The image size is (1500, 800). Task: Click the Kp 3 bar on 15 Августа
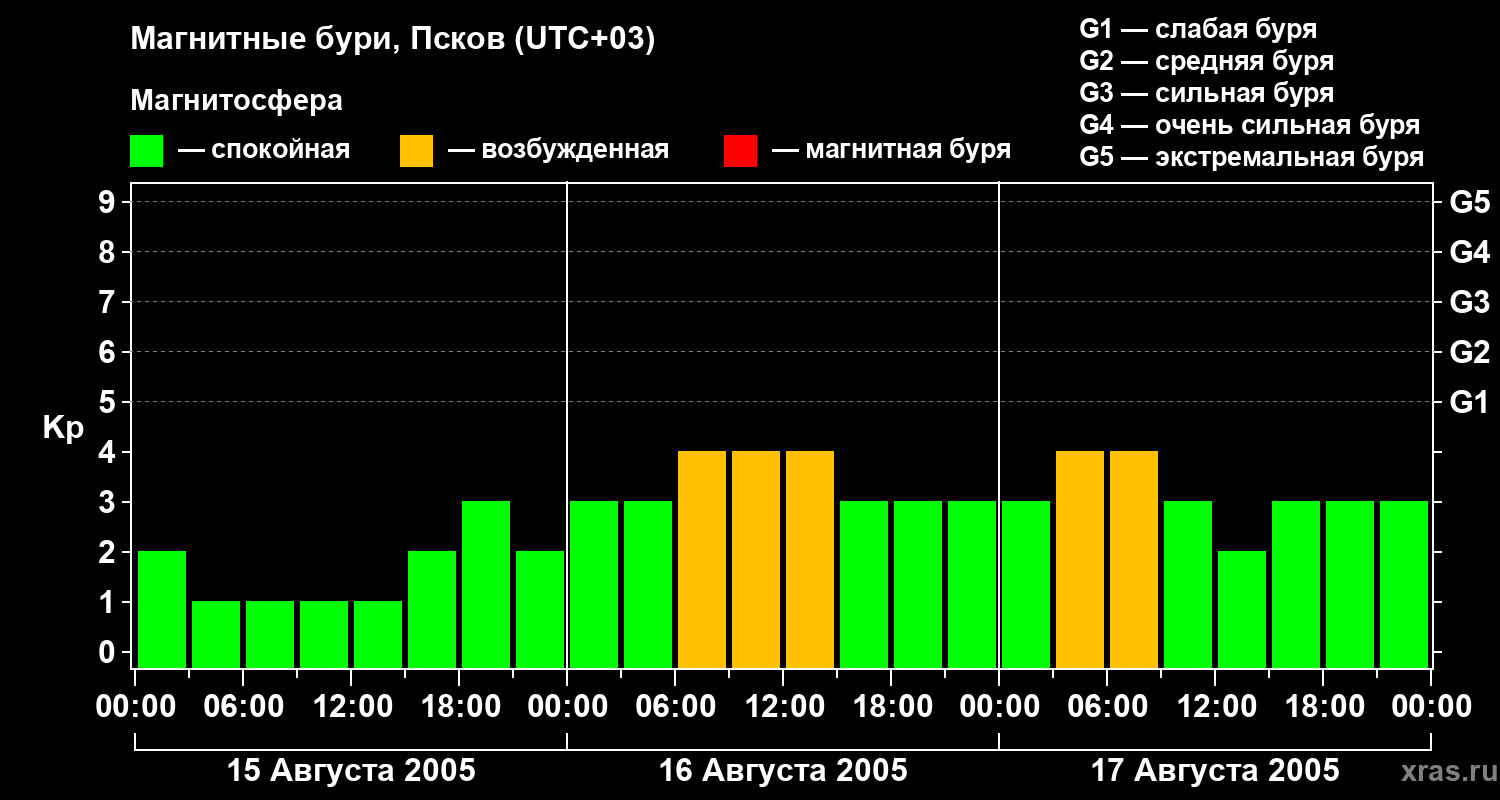(x=486, y=584)
